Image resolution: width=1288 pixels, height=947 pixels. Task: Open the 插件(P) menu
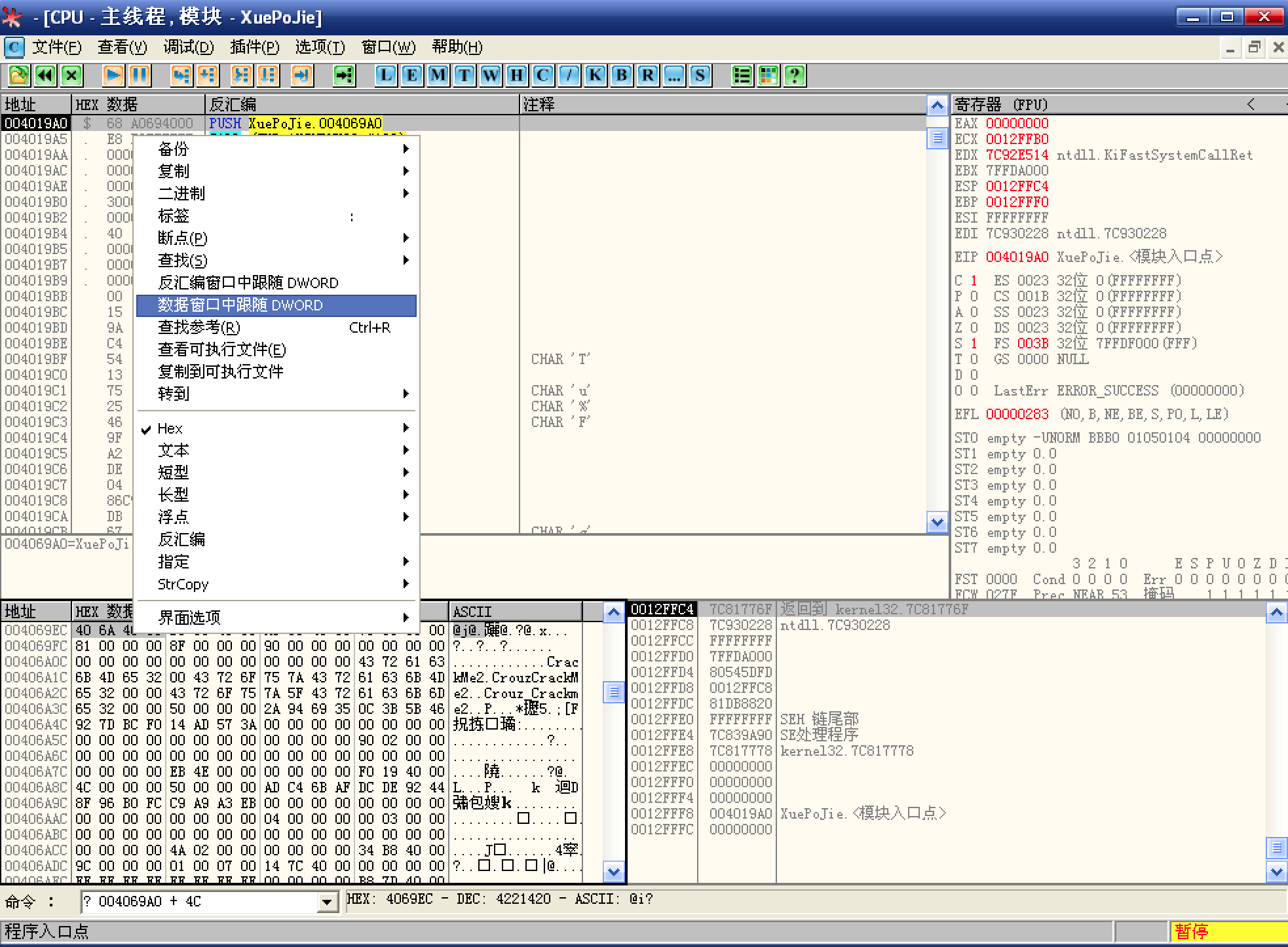coord(255,47)
